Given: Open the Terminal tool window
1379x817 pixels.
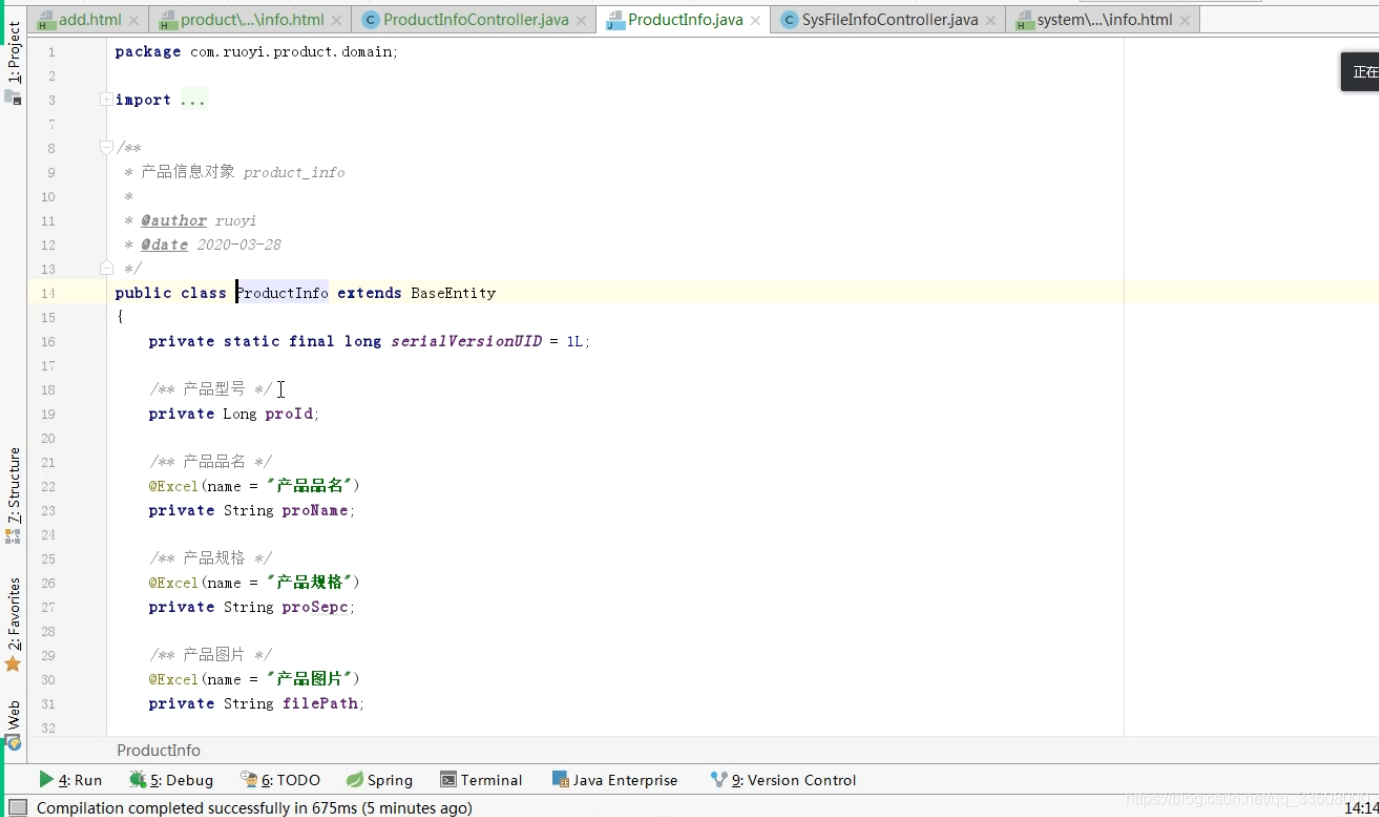Looking at the screenshot, I should (481, 780).
